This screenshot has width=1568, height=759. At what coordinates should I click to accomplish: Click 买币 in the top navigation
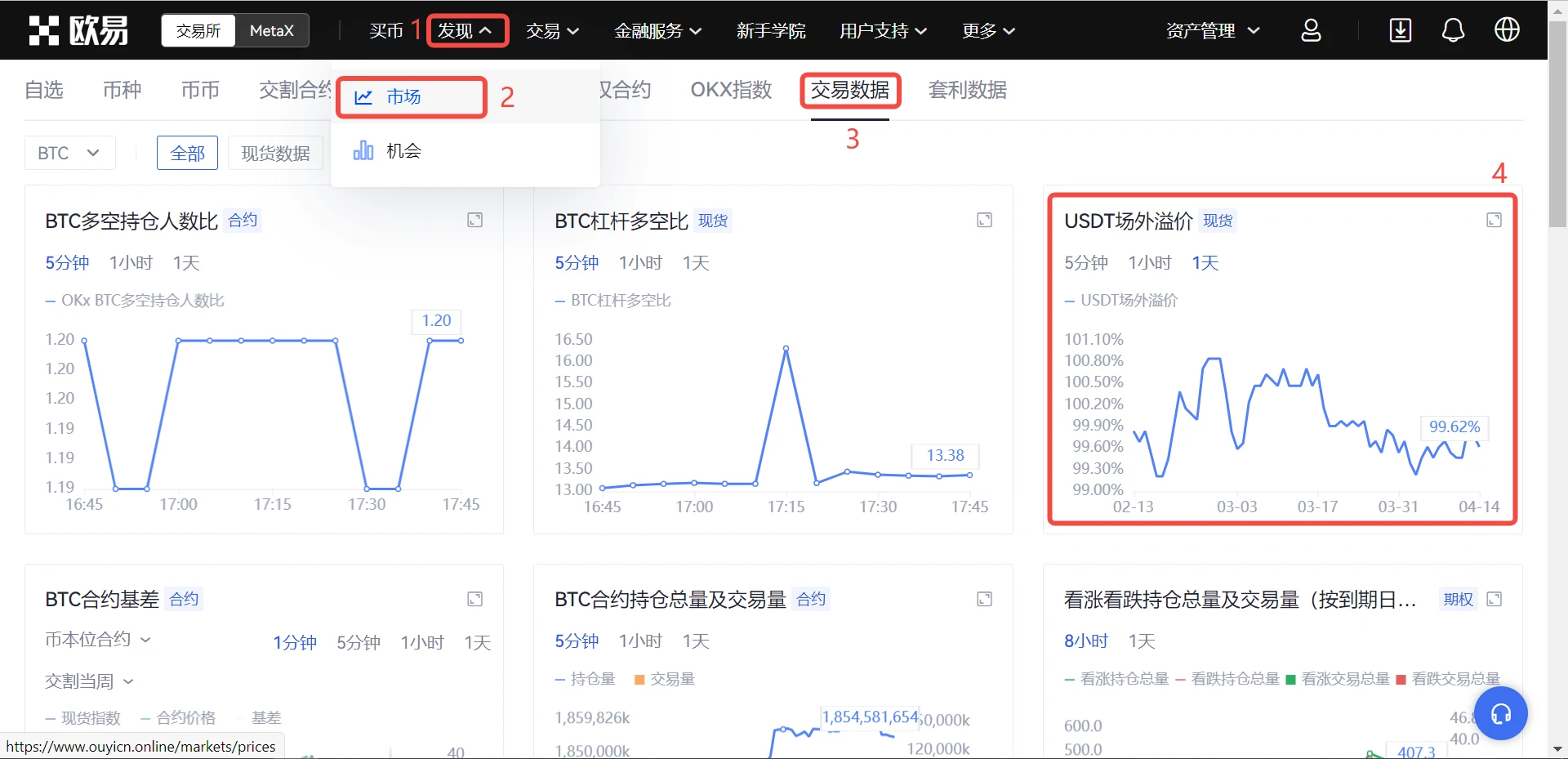[386, 31]
